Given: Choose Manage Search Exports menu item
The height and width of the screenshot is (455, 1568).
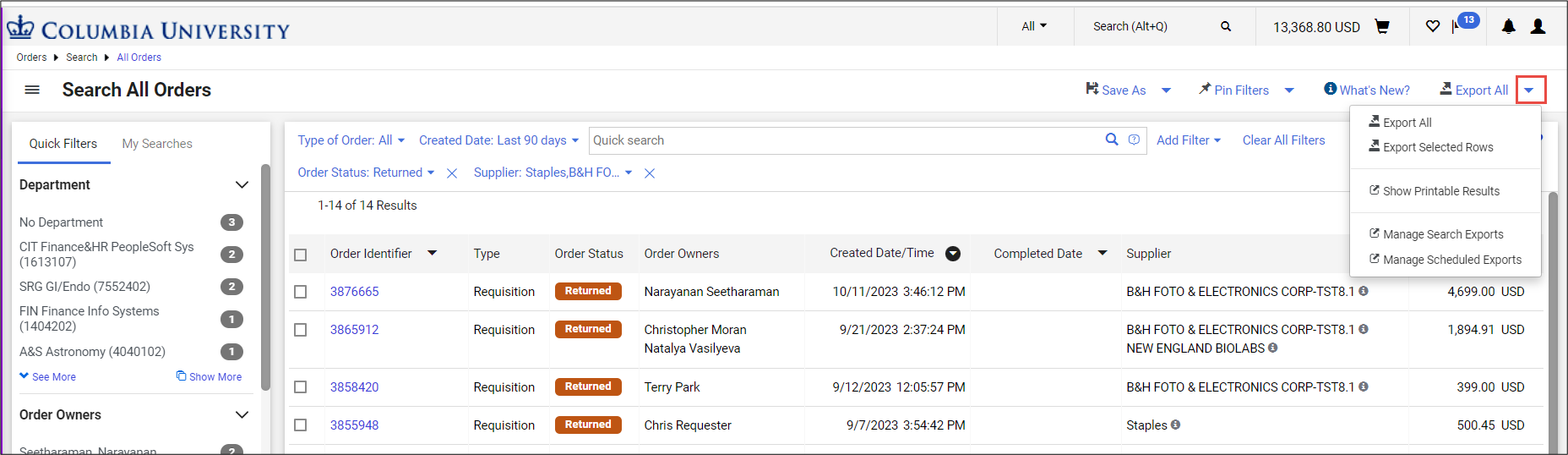Looking at the screenshot, I should point(1436,234).
